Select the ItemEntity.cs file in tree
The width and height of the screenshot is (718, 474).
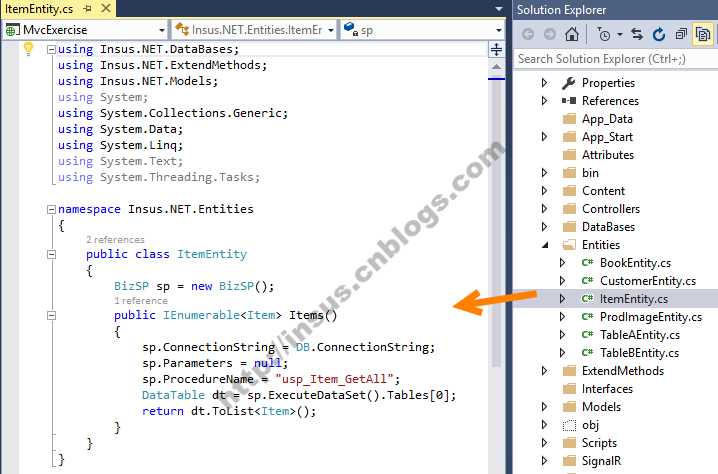[634, 299]
